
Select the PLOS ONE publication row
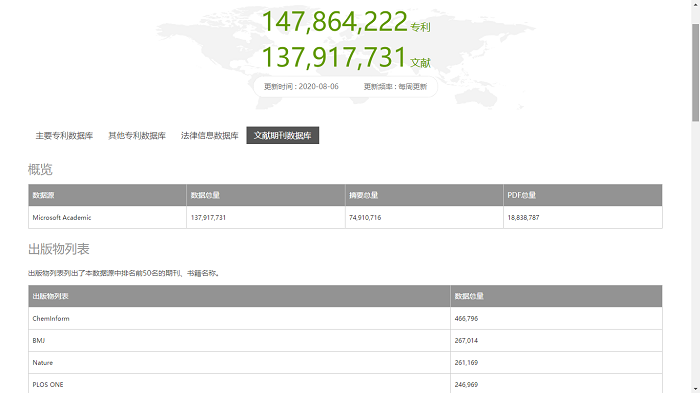coord(345,384)
